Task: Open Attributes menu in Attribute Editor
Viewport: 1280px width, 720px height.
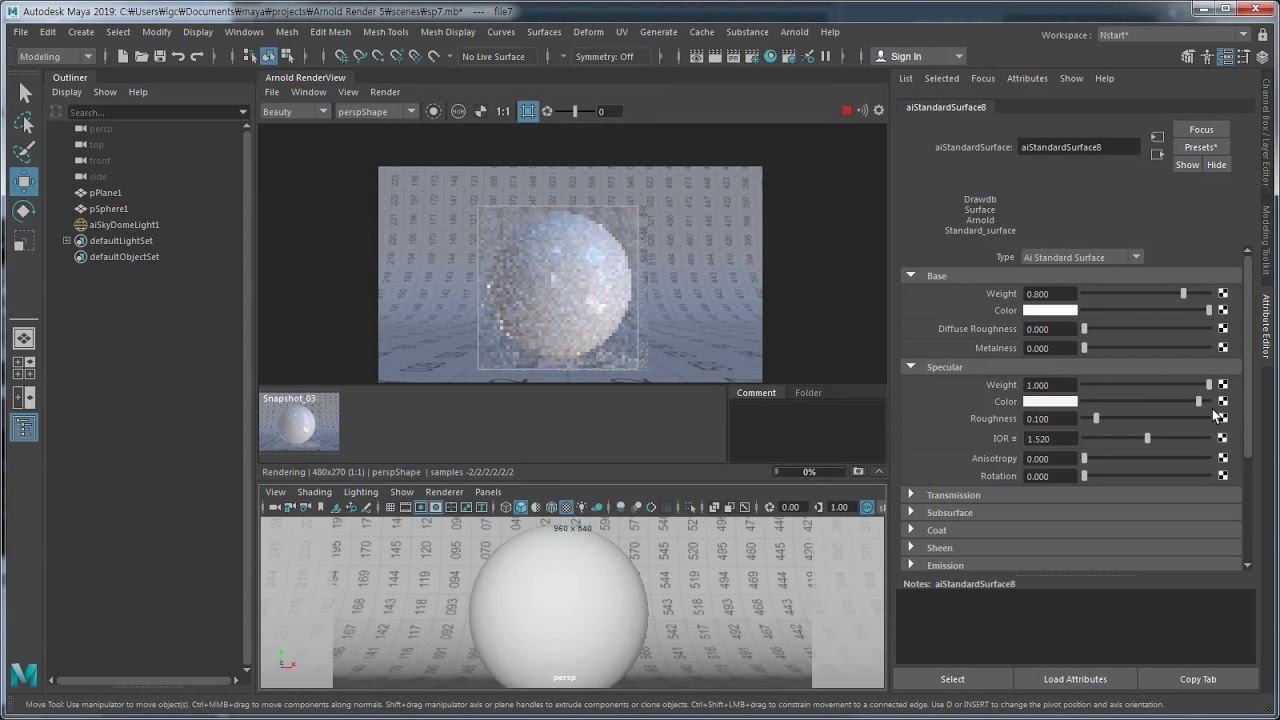Action: coord(1027,78)
